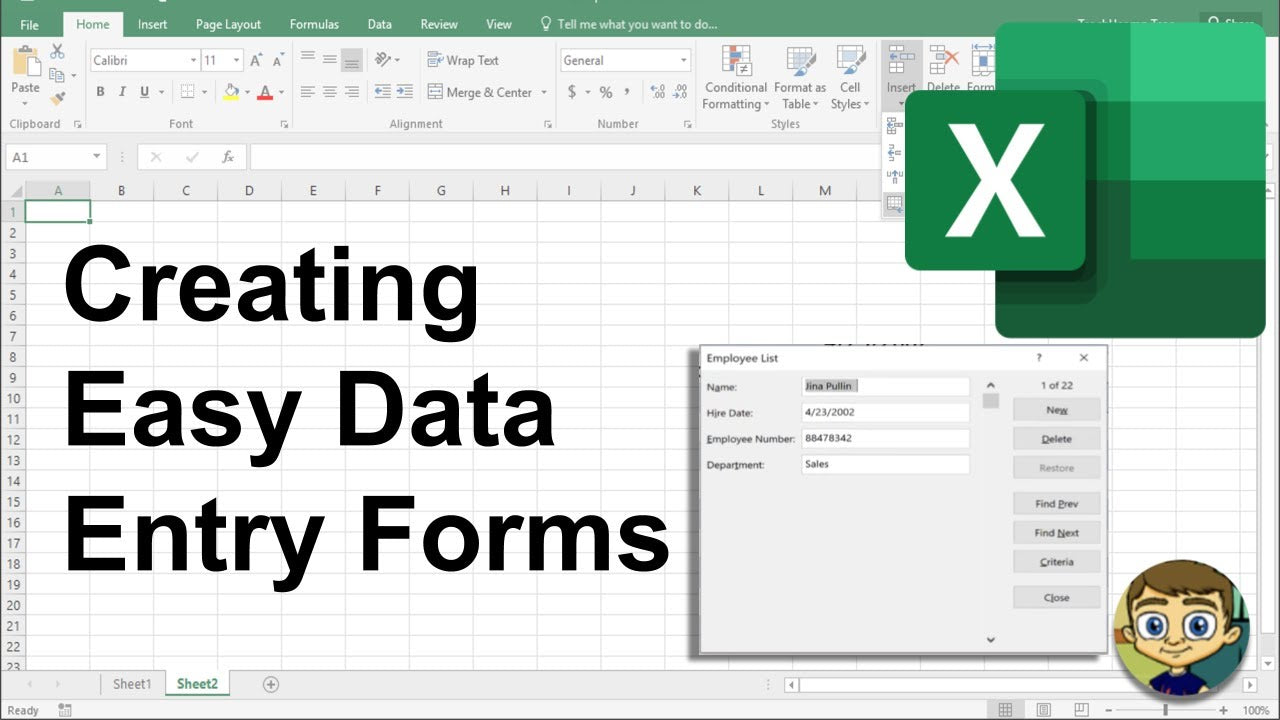Click Find Next in the Employee List form
Image resolution: width=1280 pixels, height=720 pixels.
1056,532
